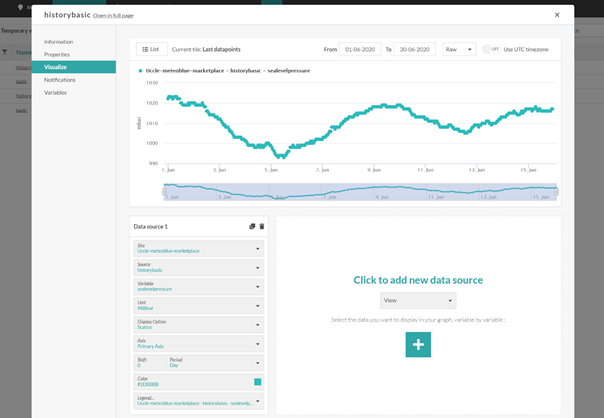Click the color swatch #2DBBBB
The width and height of the screenshot is (604, 418).
258,382
